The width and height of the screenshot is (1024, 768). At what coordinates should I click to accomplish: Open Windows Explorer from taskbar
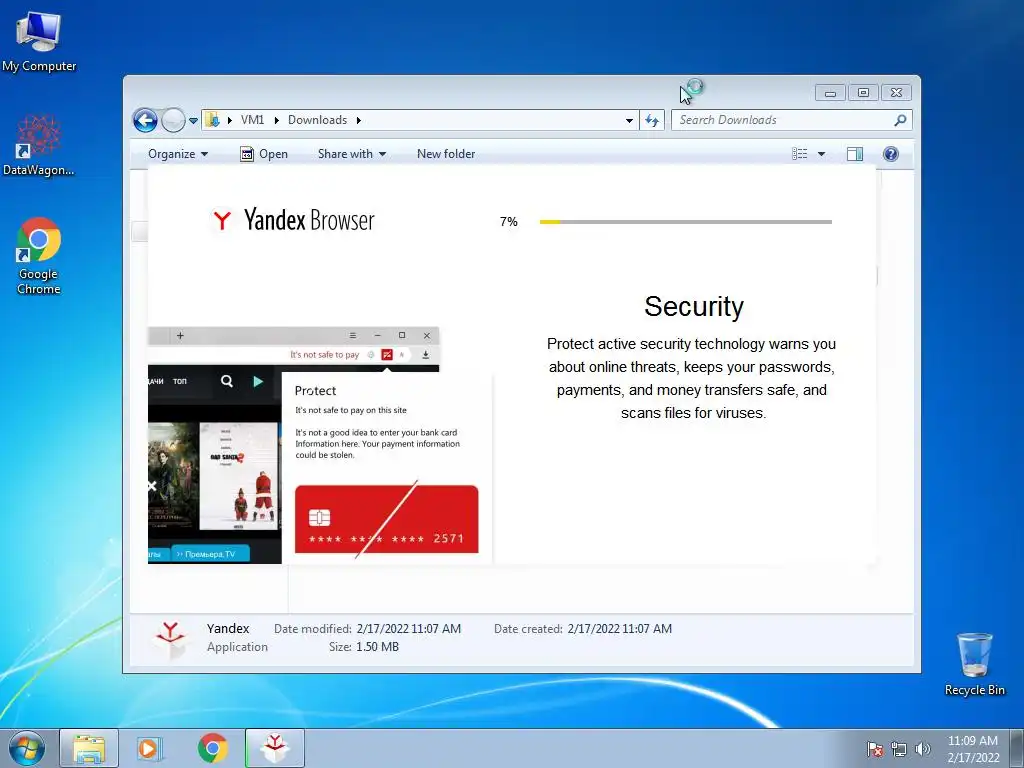89,748
